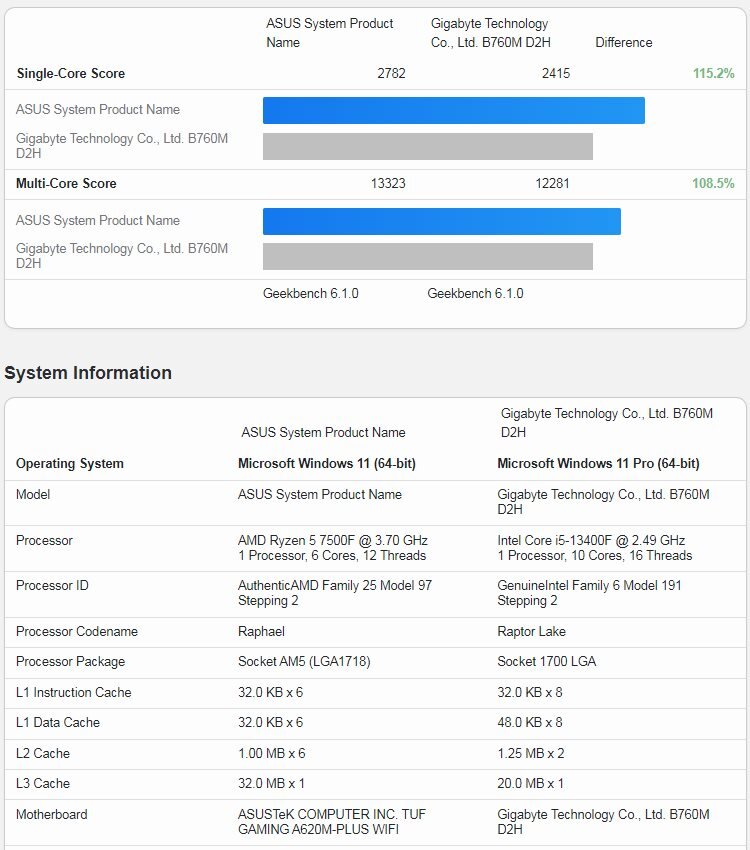The image size is (750, 850).
Task: Click Socket 1700 LGA cell
Action: (546, 661)
